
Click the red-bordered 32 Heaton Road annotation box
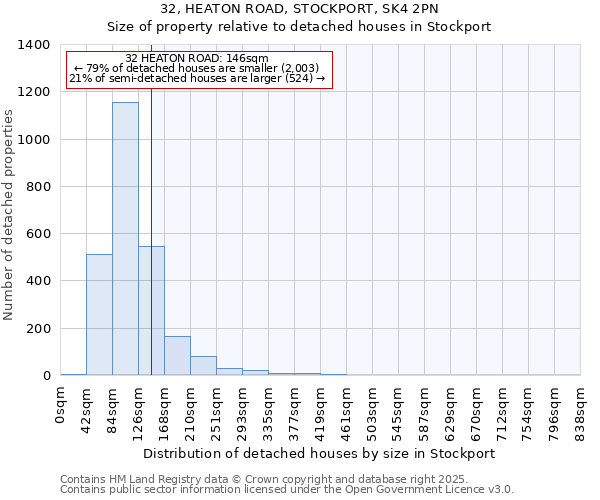[x=197, y=68]
